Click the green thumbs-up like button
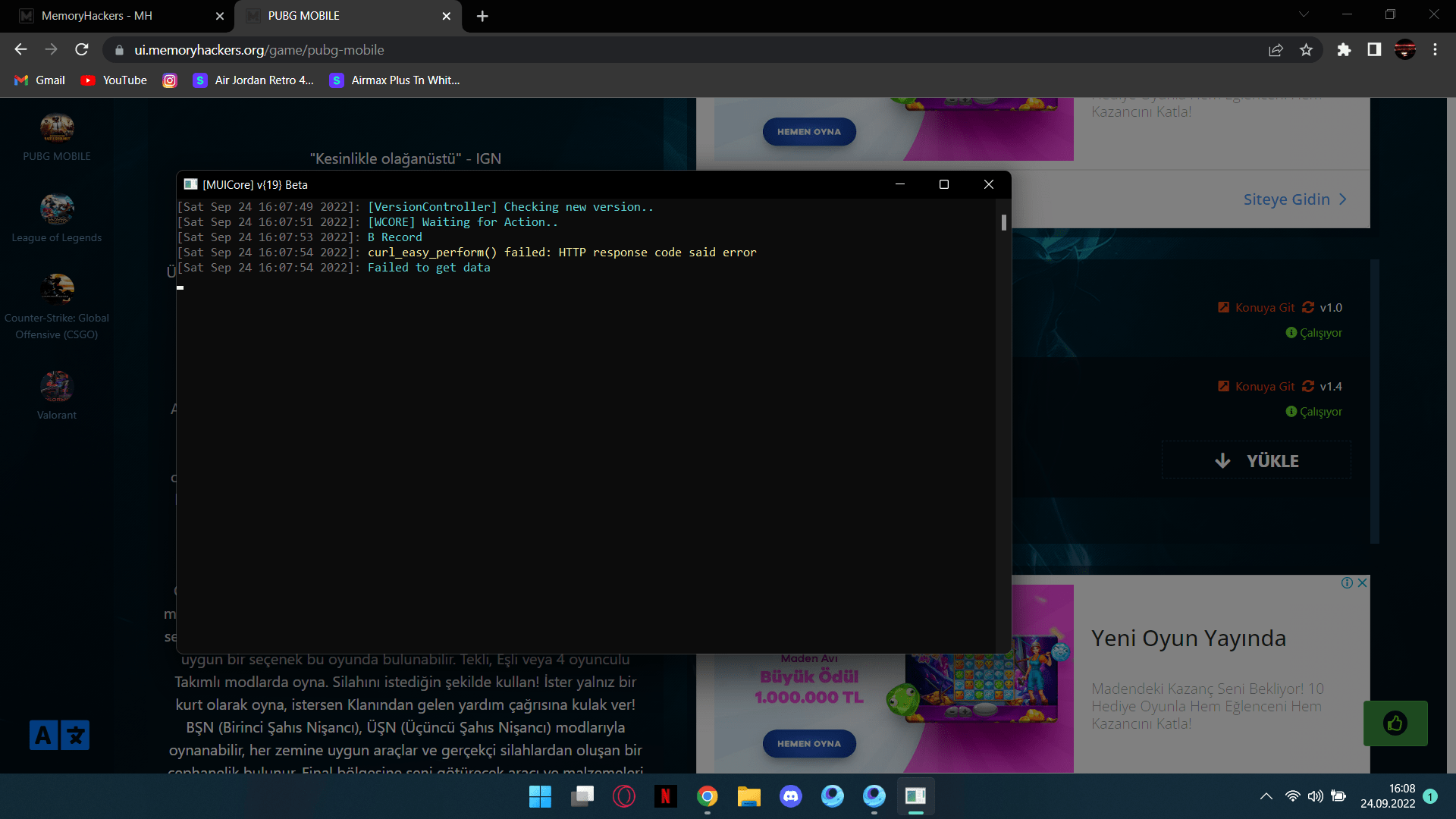 [1395, 723]
